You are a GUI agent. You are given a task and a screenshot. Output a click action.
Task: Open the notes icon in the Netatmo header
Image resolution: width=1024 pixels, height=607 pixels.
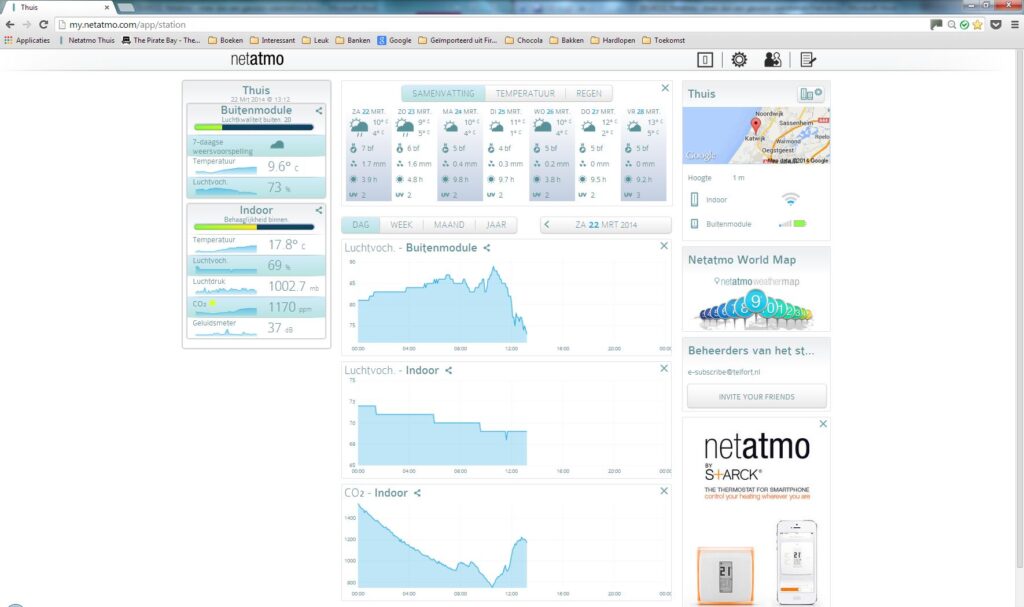coord(808,60)
